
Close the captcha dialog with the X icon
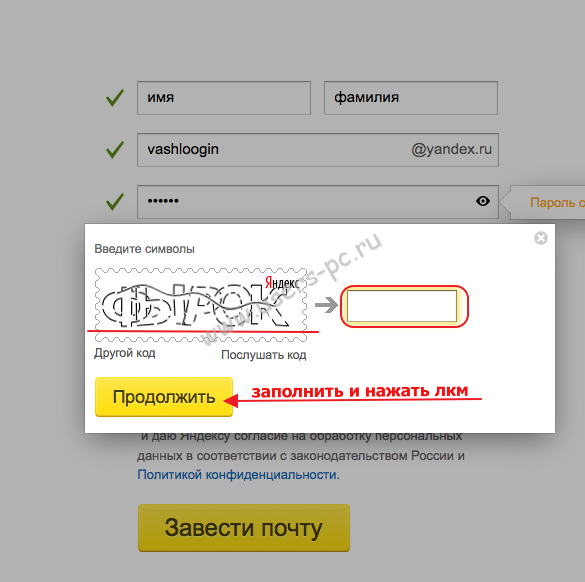(x=541, y=238)
